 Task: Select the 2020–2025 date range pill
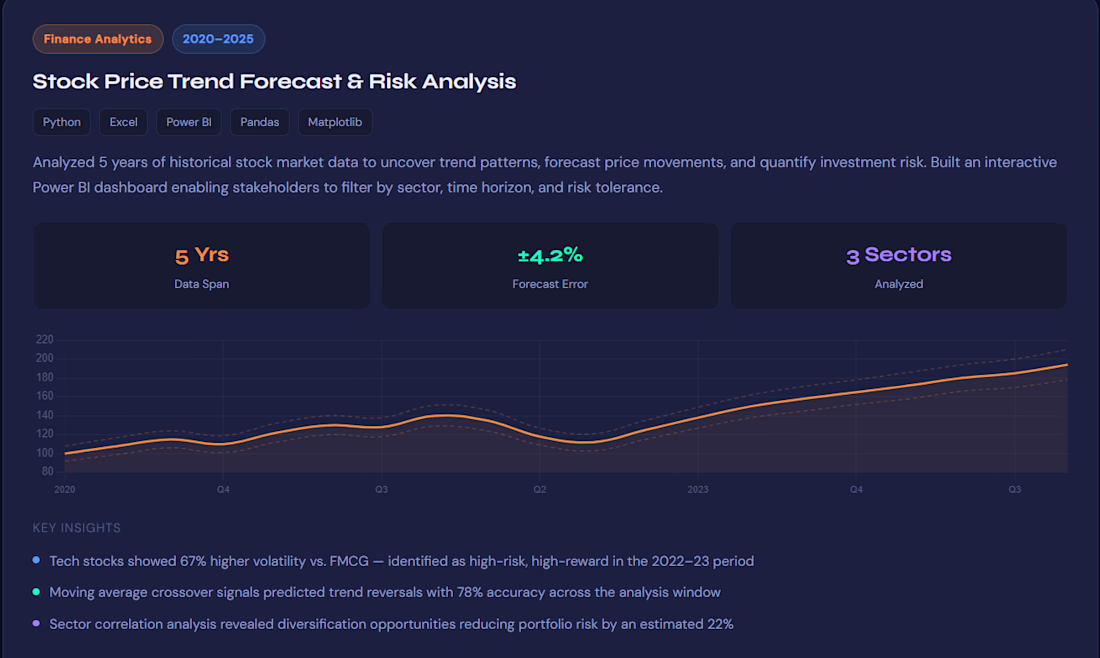218,39
